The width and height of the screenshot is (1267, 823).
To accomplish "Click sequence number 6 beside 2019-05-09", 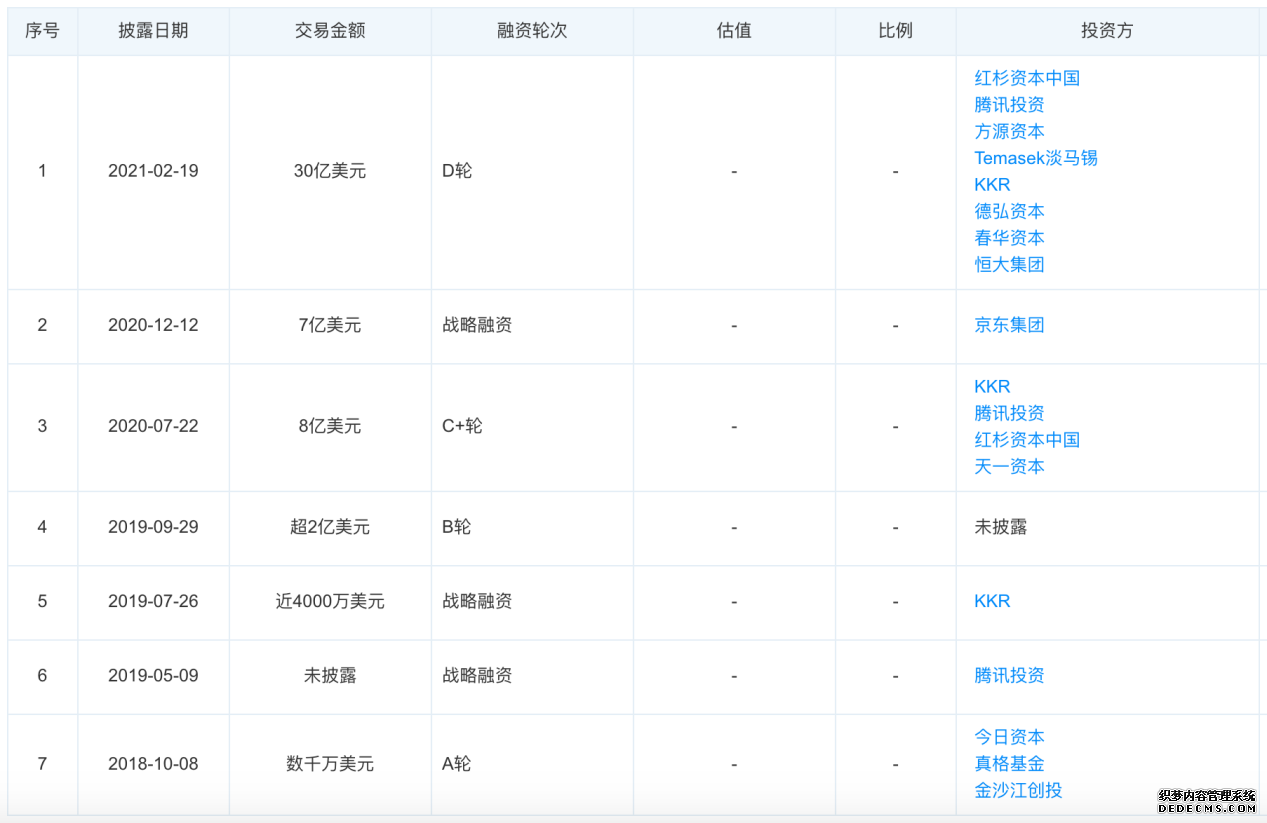I will (x=42, y=675).
